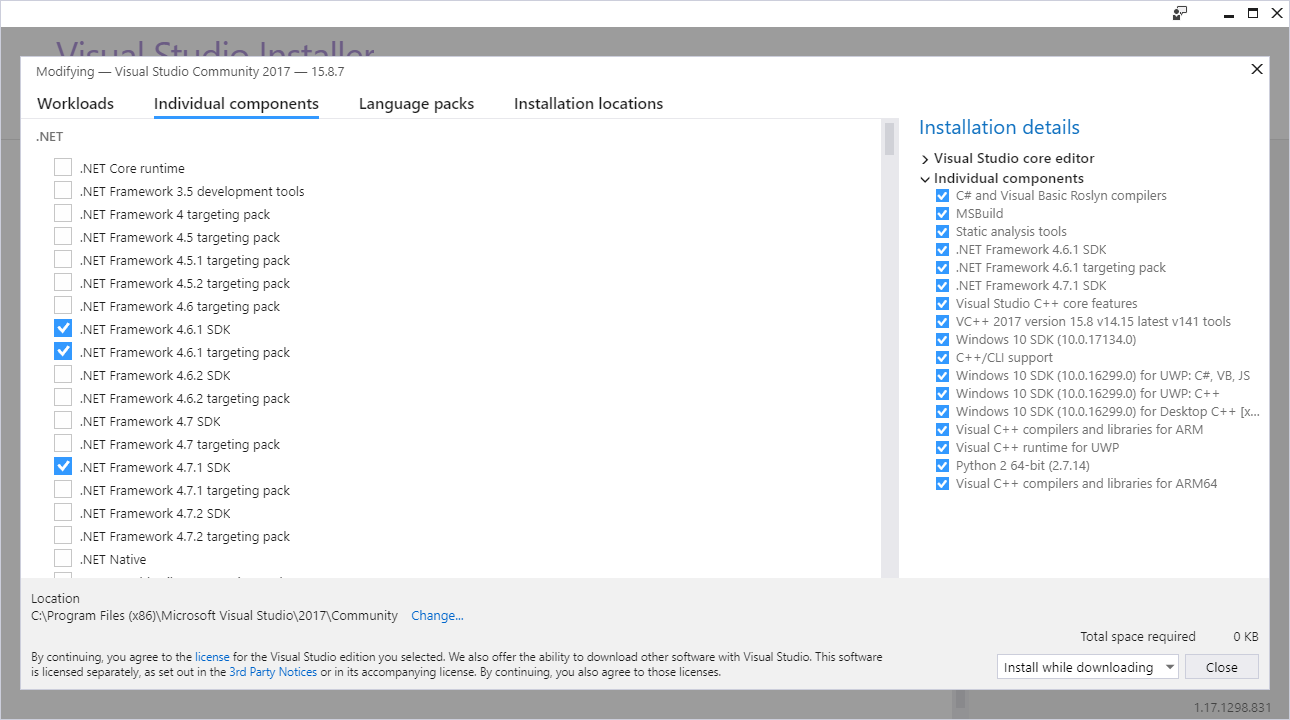Open the Language packs tab

tap(416, 104)
